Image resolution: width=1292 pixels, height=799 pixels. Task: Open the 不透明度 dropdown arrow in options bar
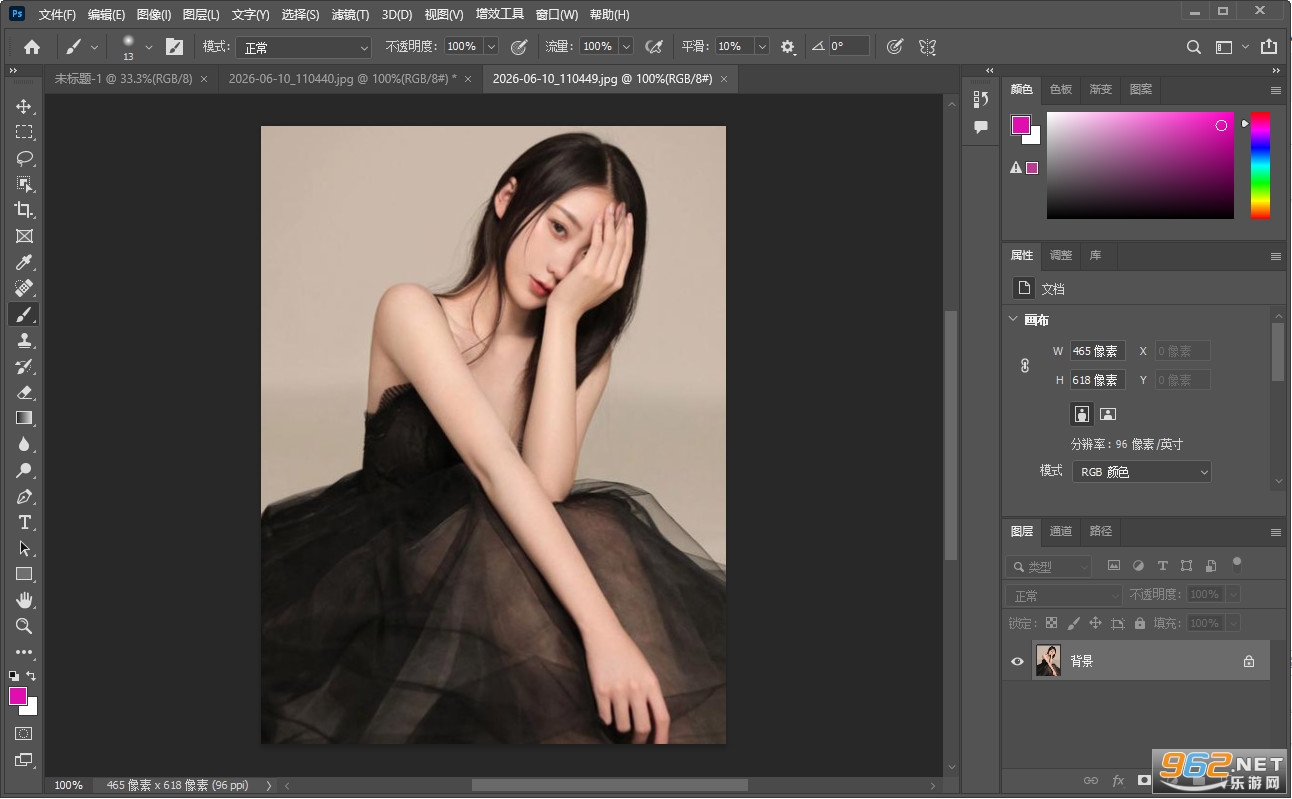[491, 46]
